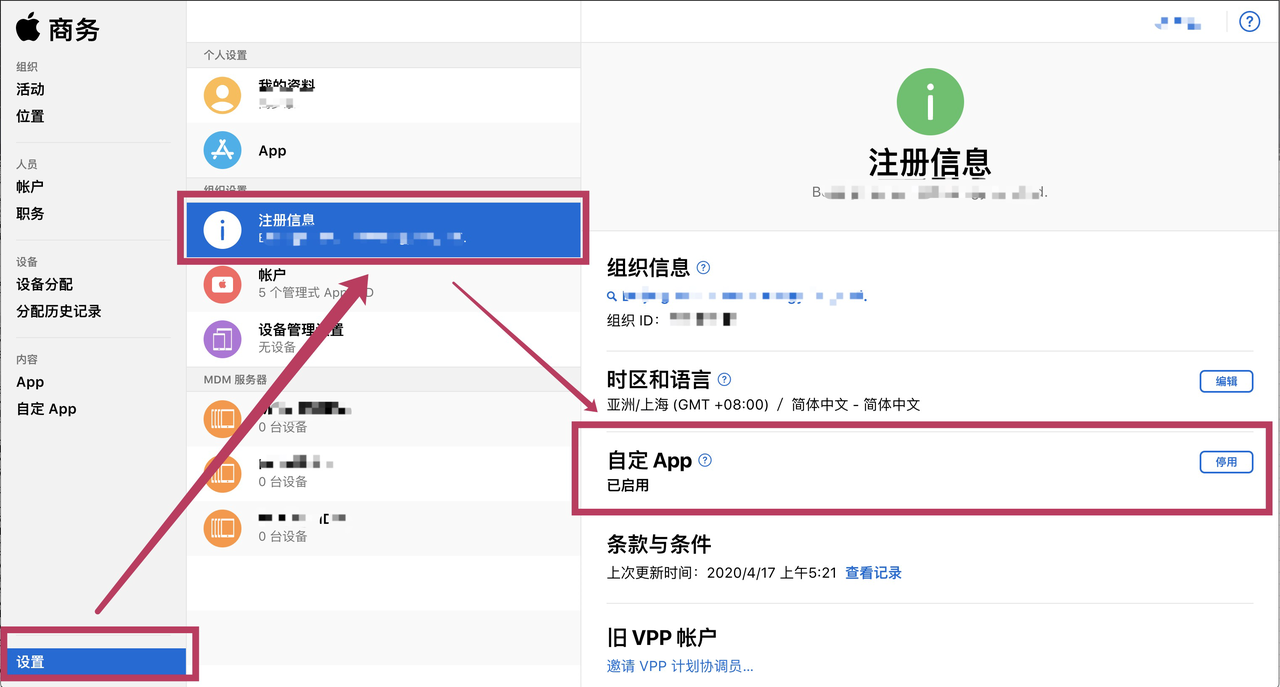This screenshot has width=1280, height=687.
Task: Open 职务 in the sidebar
Action: (30, 214)
